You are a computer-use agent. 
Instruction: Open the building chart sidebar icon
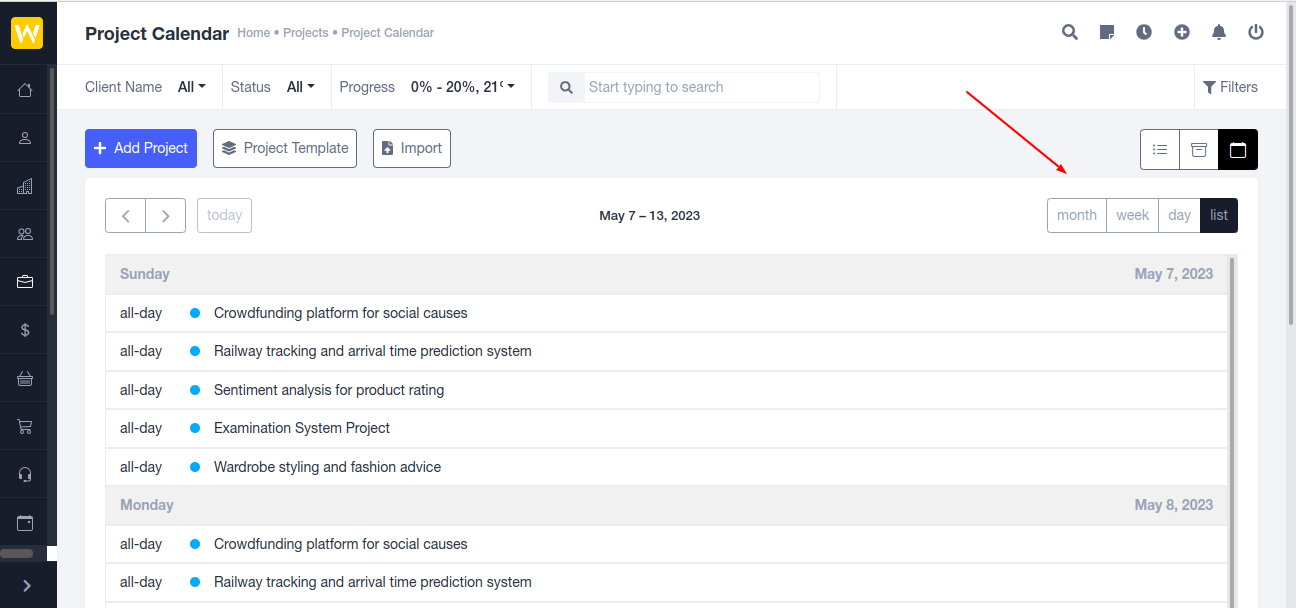coord(26,186)
